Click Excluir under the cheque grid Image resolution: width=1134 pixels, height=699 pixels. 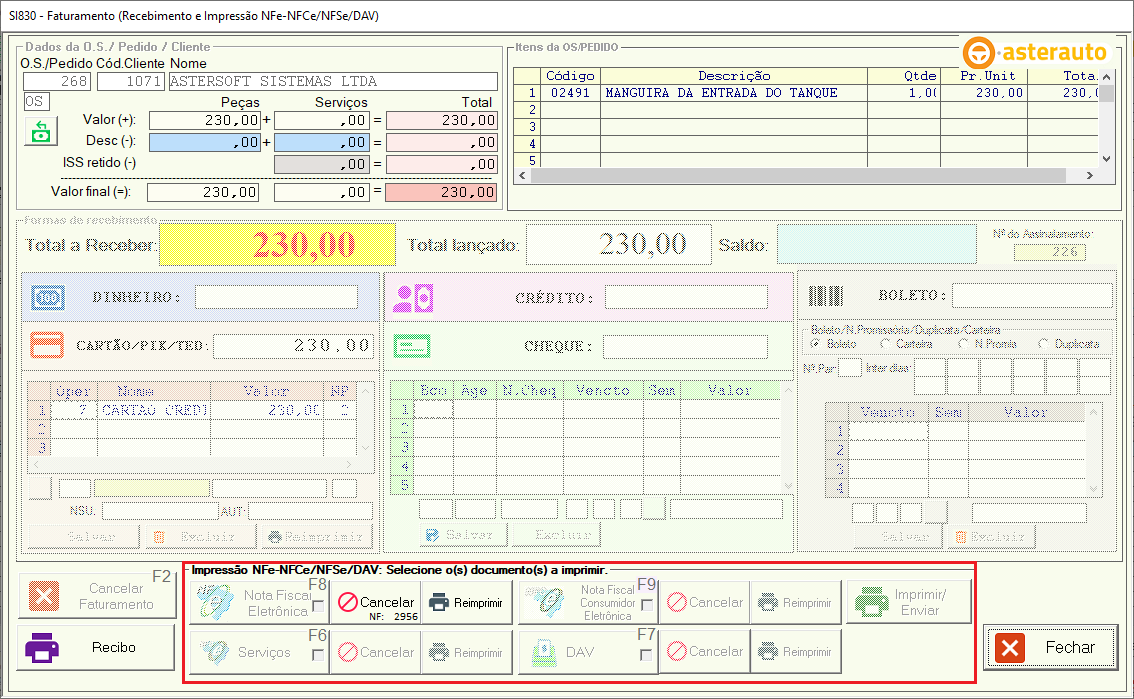(556, 535)
